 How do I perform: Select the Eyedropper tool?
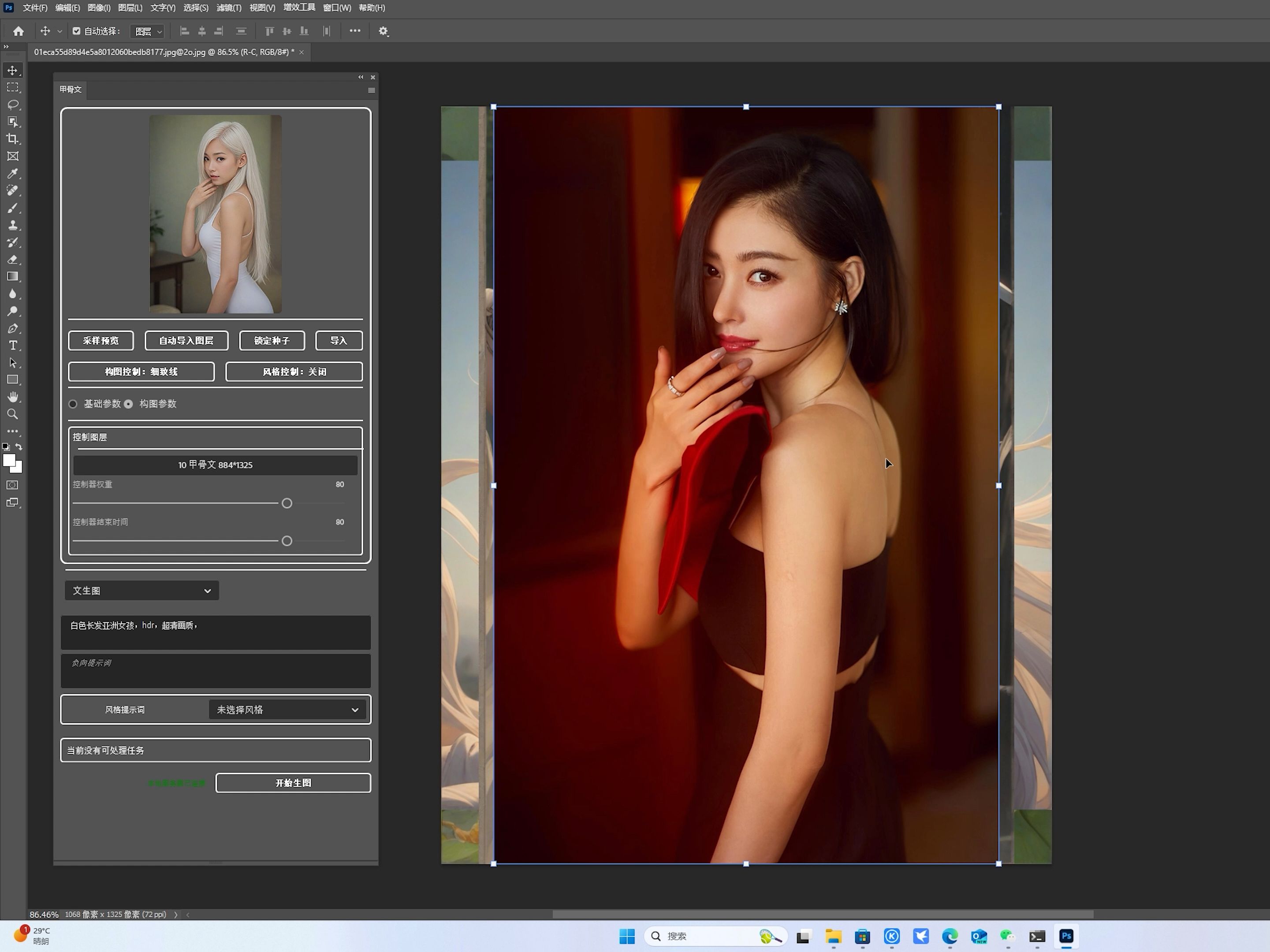[13, 173]
